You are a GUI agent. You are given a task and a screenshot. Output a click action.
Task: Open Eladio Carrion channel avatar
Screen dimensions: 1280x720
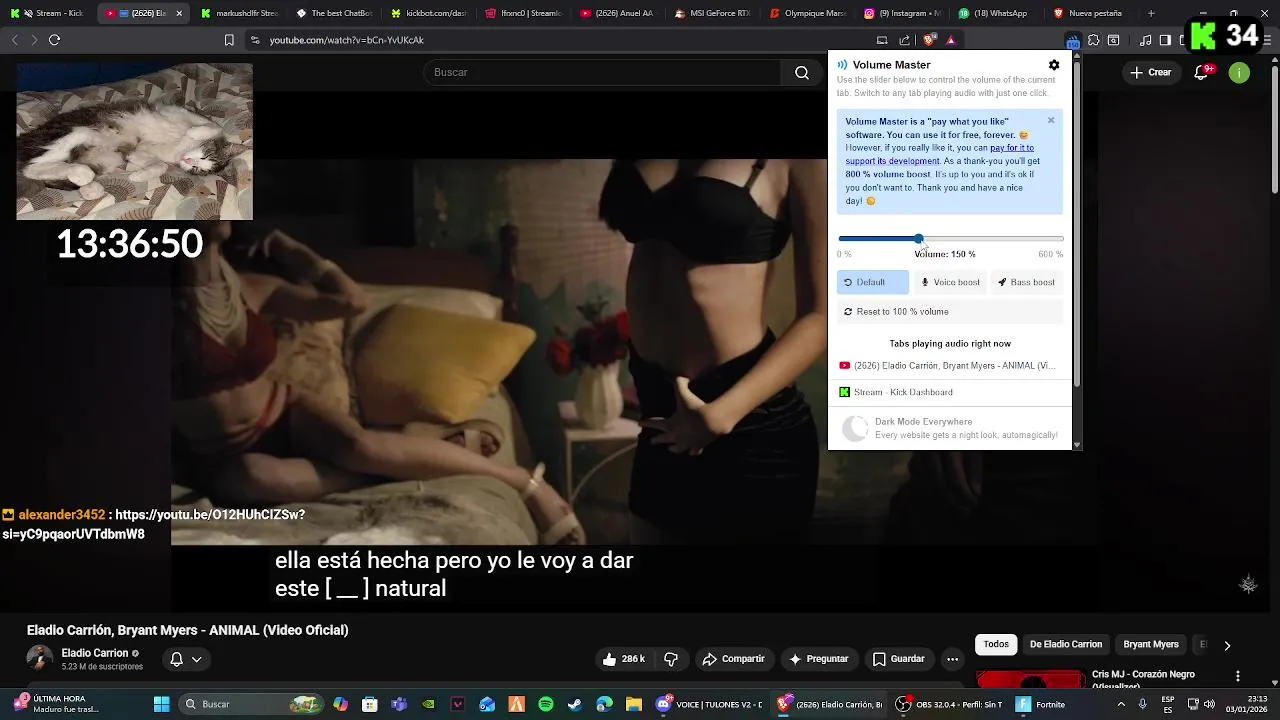click(x=39, y=659)
